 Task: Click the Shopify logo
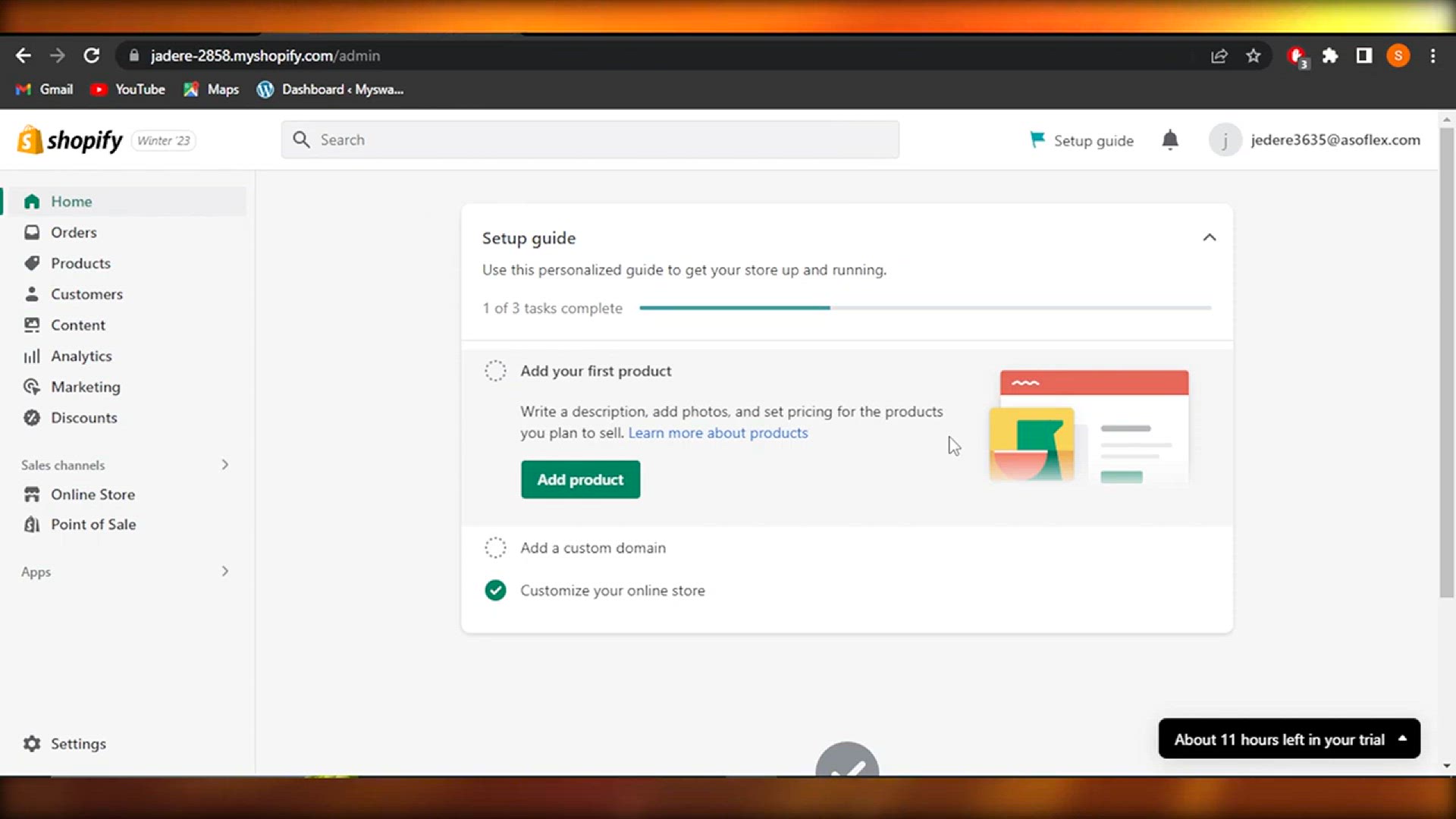(x=70, y=140)
